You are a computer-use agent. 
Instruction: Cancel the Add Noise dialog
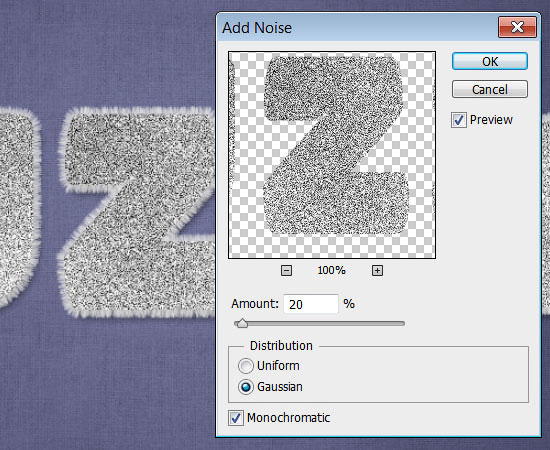pos(490,89)
